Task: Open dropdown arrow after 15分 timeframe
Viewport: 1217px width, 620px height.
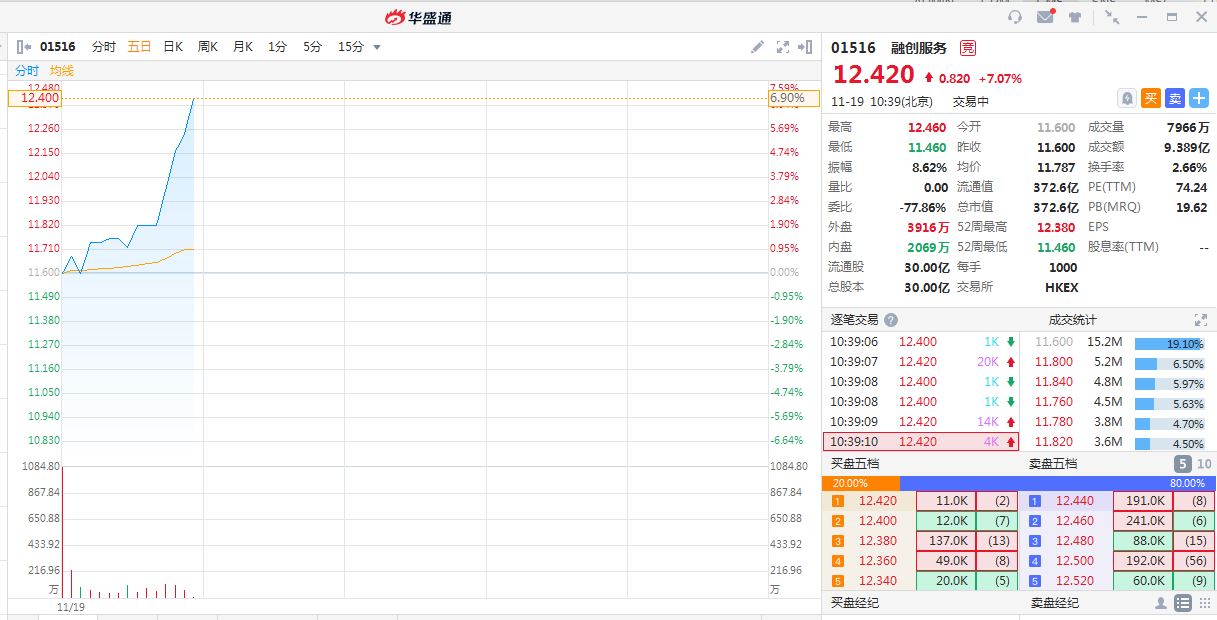Action: point(377,47)
